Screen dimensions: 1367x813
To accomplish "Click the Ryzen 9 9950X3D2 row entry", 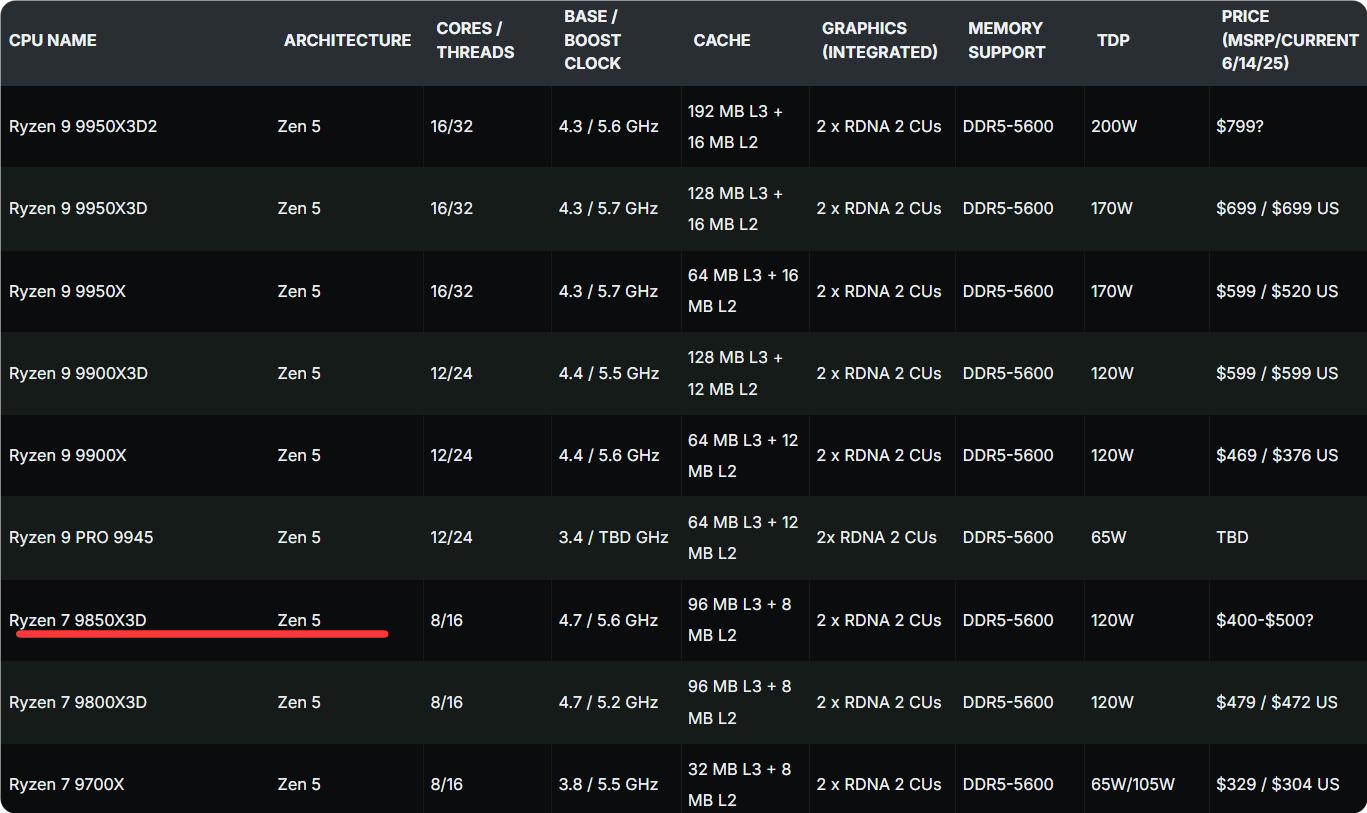I will (x=82, y=126).
